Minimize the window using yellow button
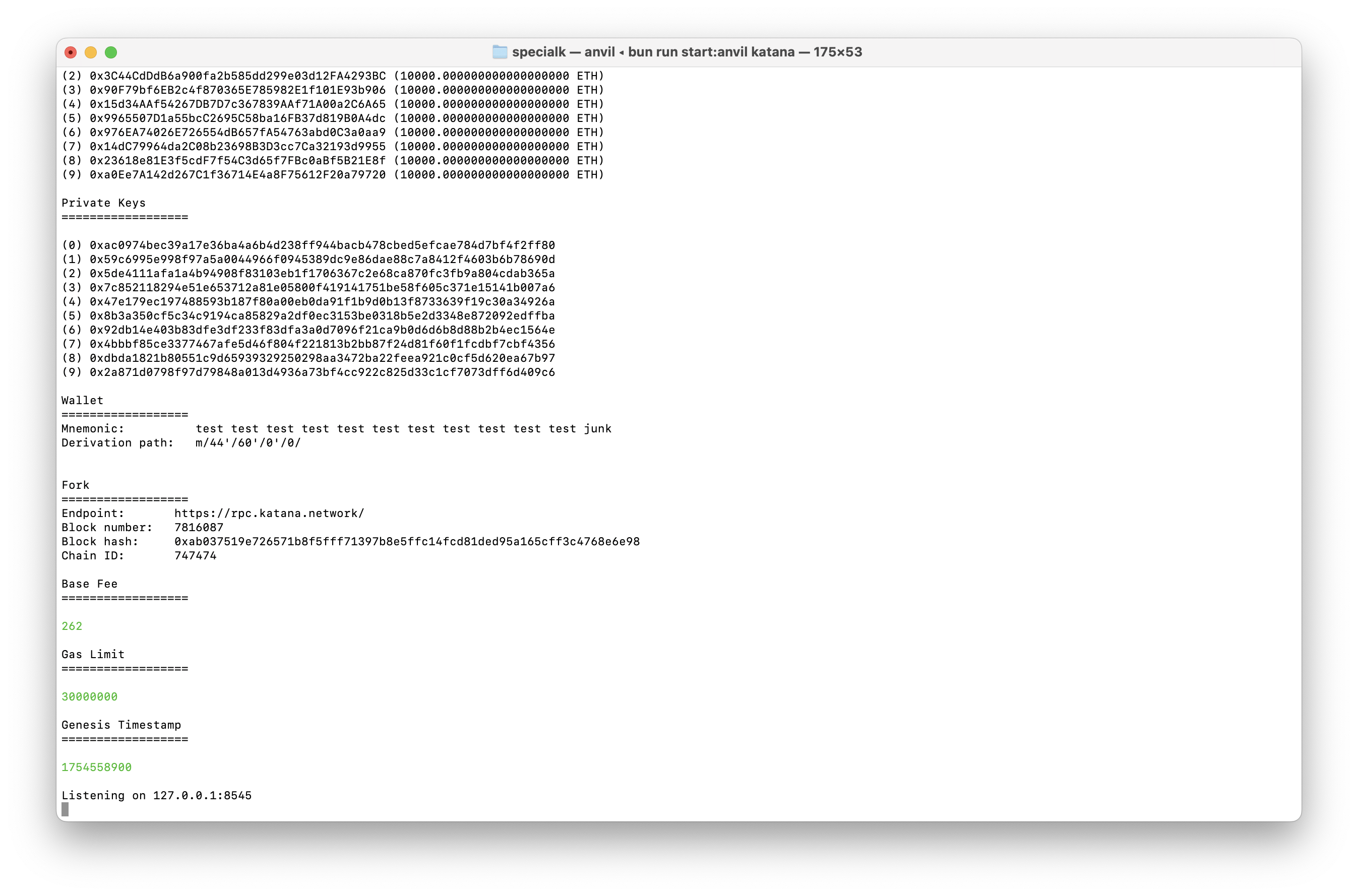 pos(91,52)
